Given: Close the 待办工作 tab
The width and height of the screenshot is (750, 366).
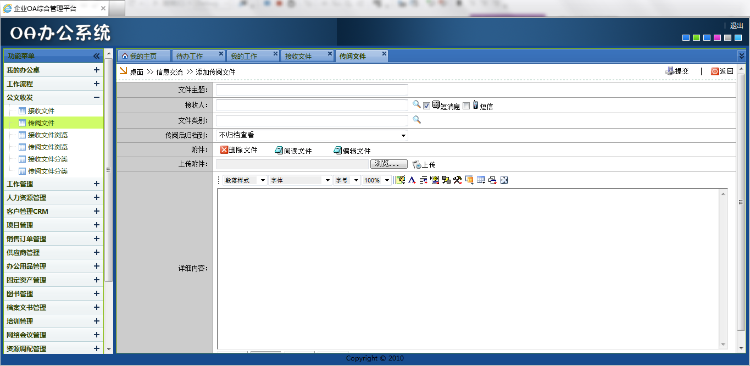Looking at the screenshot, I should click(221, 54).
